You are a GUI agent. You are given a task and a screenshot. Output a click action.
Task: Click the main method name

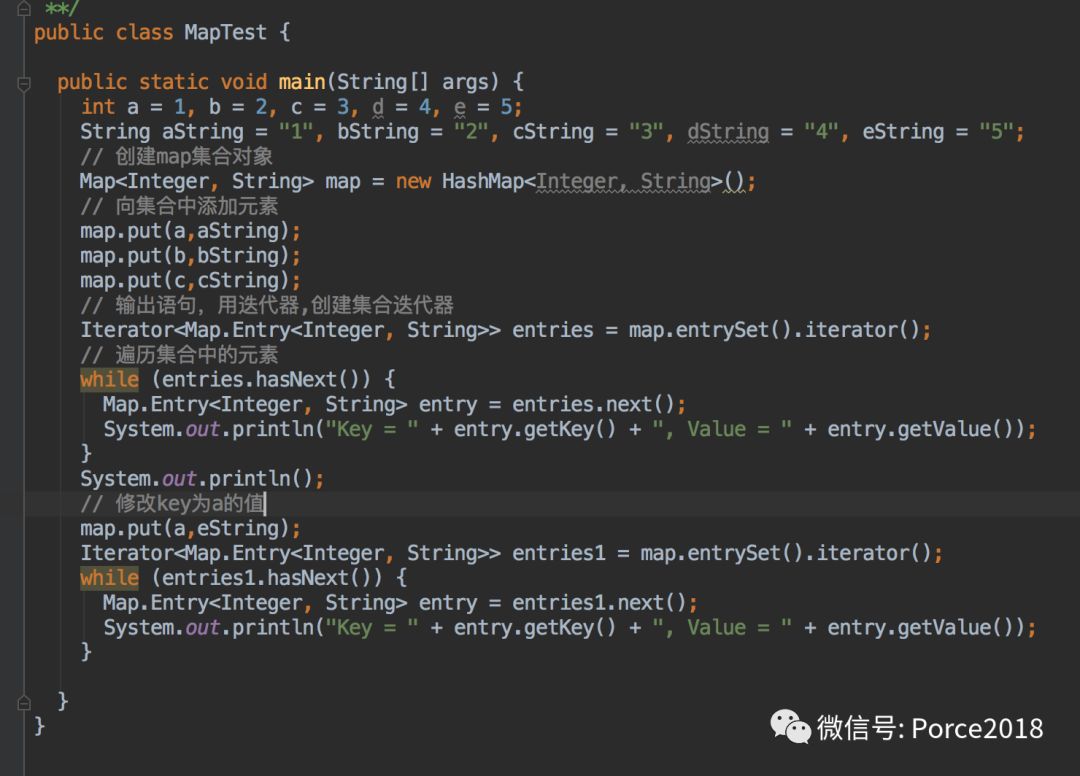[x=302, y=82]
